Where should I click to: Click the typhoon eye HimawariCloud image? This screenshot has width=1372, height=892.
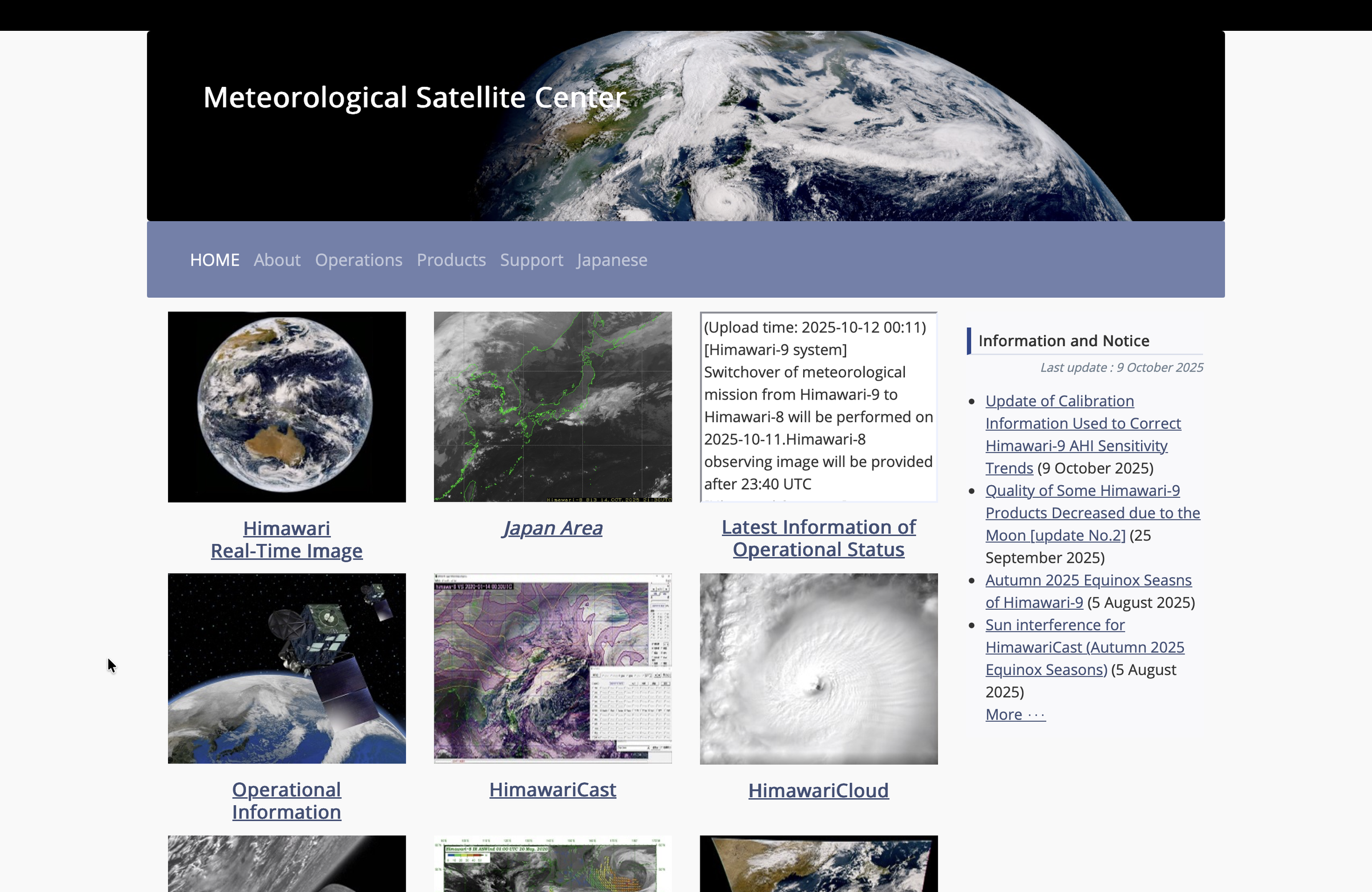(818, 669)
